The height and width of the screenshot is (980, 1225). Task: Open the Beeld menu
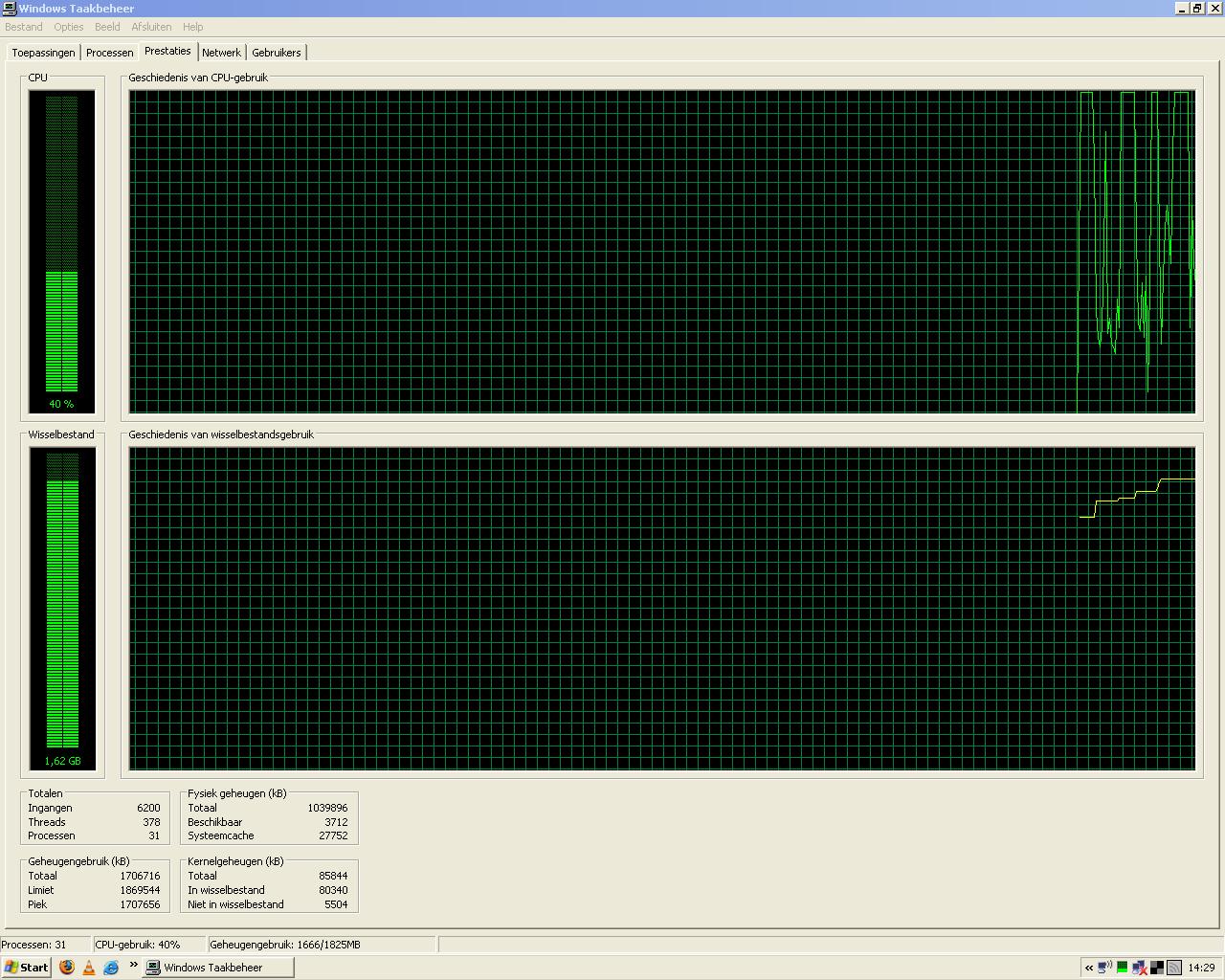(x=107, y=27)
